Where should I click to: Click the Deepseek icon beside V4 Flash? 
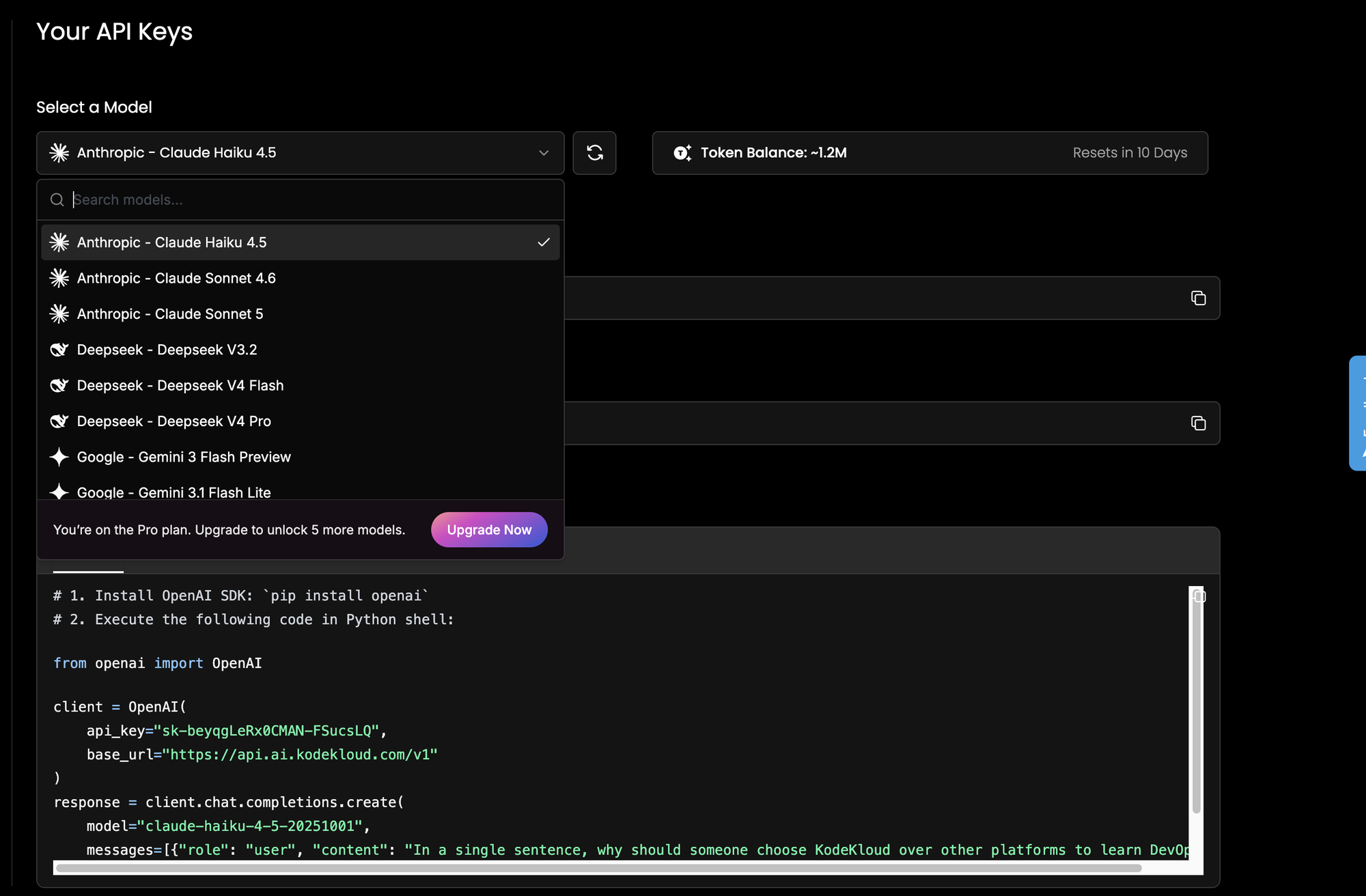pyautogui.click(x=59, y=385)
